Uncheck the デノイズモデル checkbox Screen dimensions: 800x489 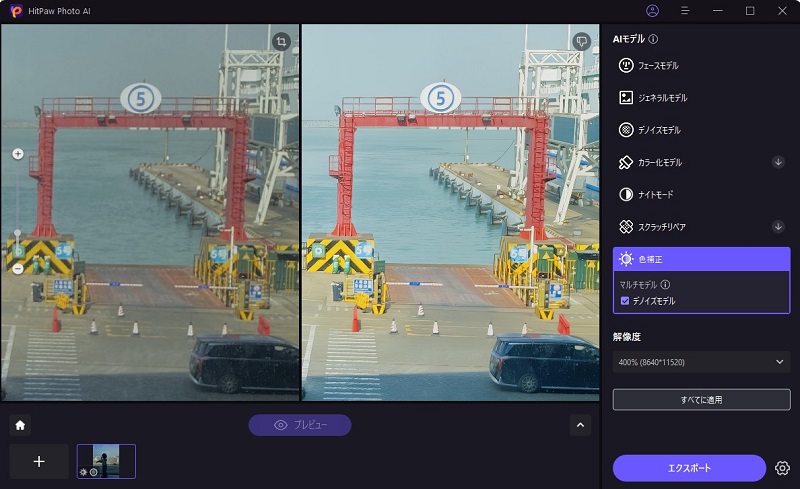click(625, 300)
